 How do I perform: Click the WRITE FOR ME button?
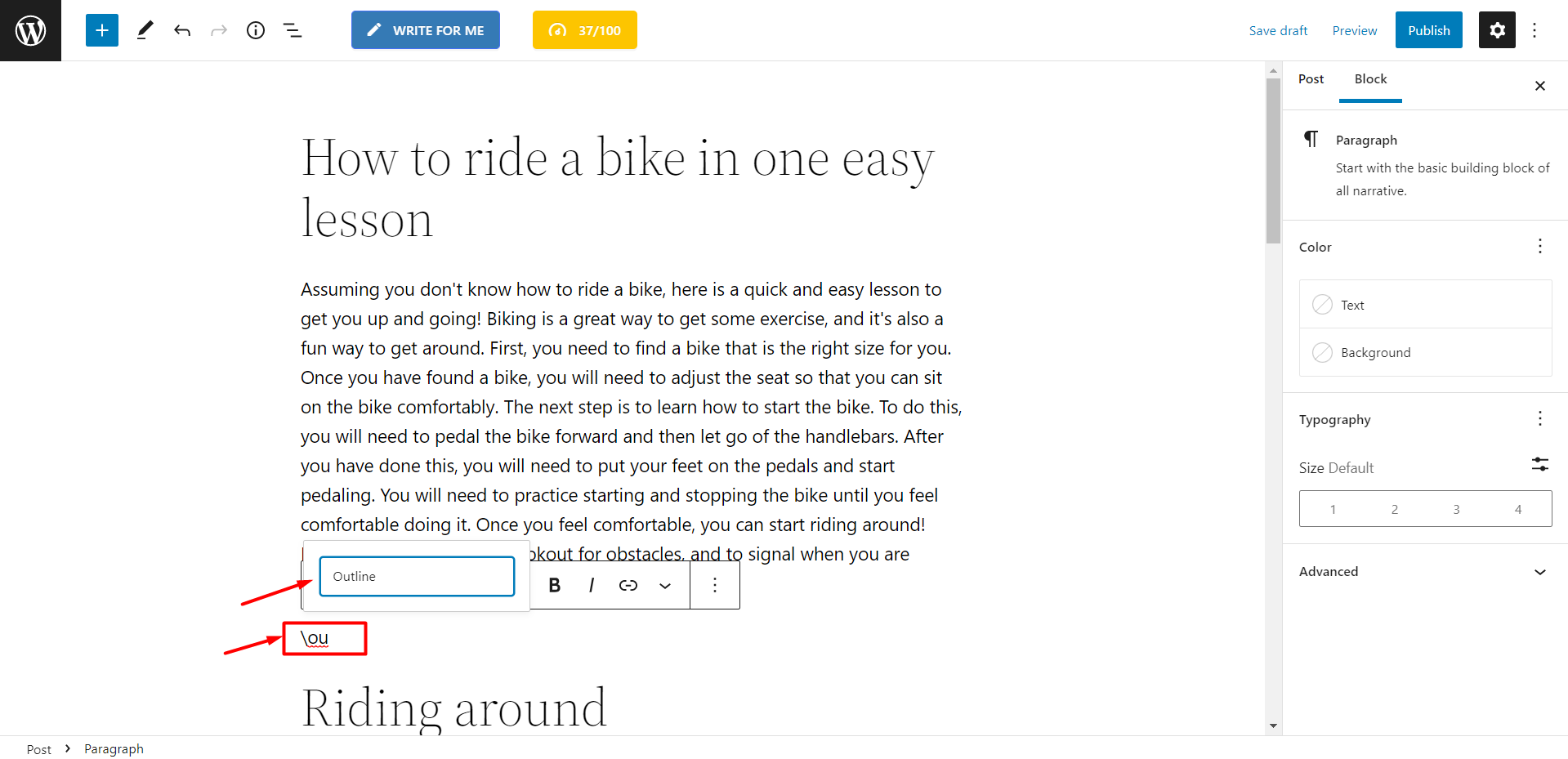tap(426, 30)
